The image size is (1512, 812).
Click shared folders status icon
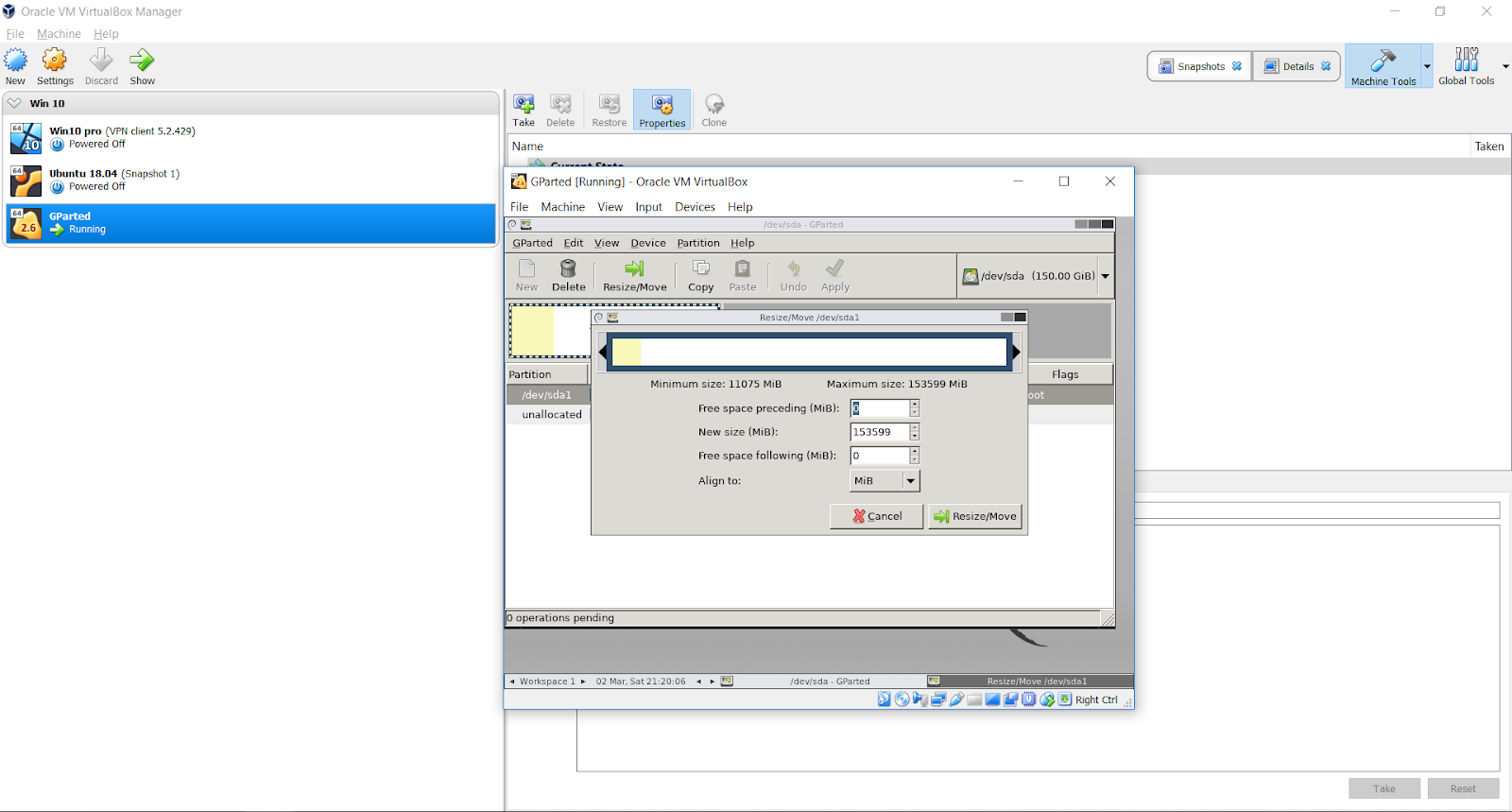974,700
